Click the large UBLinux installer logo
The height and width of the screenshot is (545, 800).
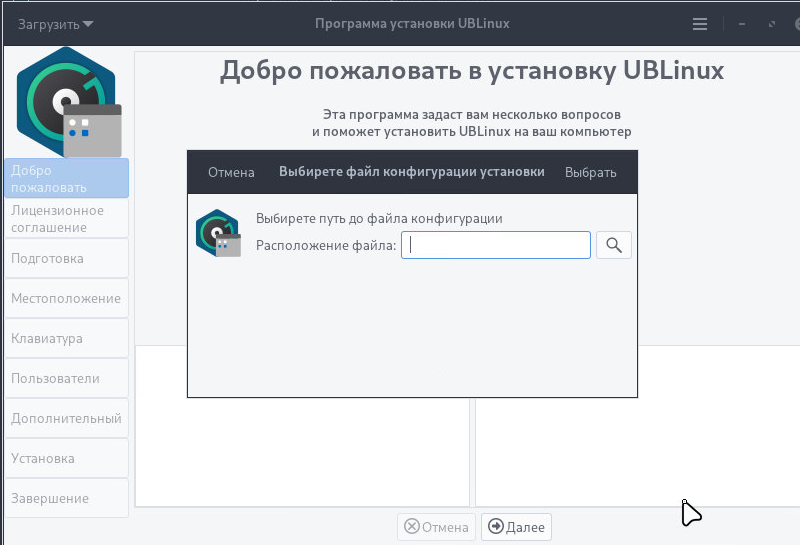(x=69, y=102)
